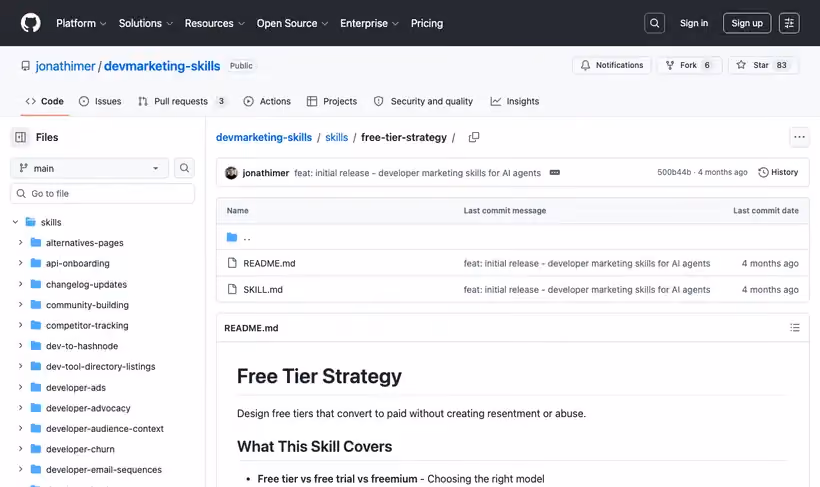
Task: Expand the competitor-tracking folder chevron
Action: point(20,325)
